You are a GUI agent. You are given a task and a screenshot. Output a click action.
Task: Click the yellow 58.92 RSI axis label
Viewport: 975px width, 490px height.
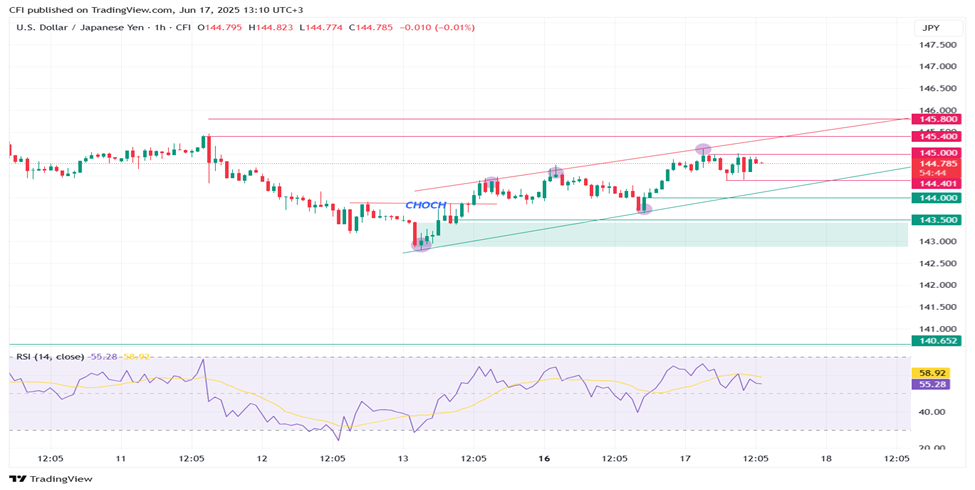click(x=931, y=373)
